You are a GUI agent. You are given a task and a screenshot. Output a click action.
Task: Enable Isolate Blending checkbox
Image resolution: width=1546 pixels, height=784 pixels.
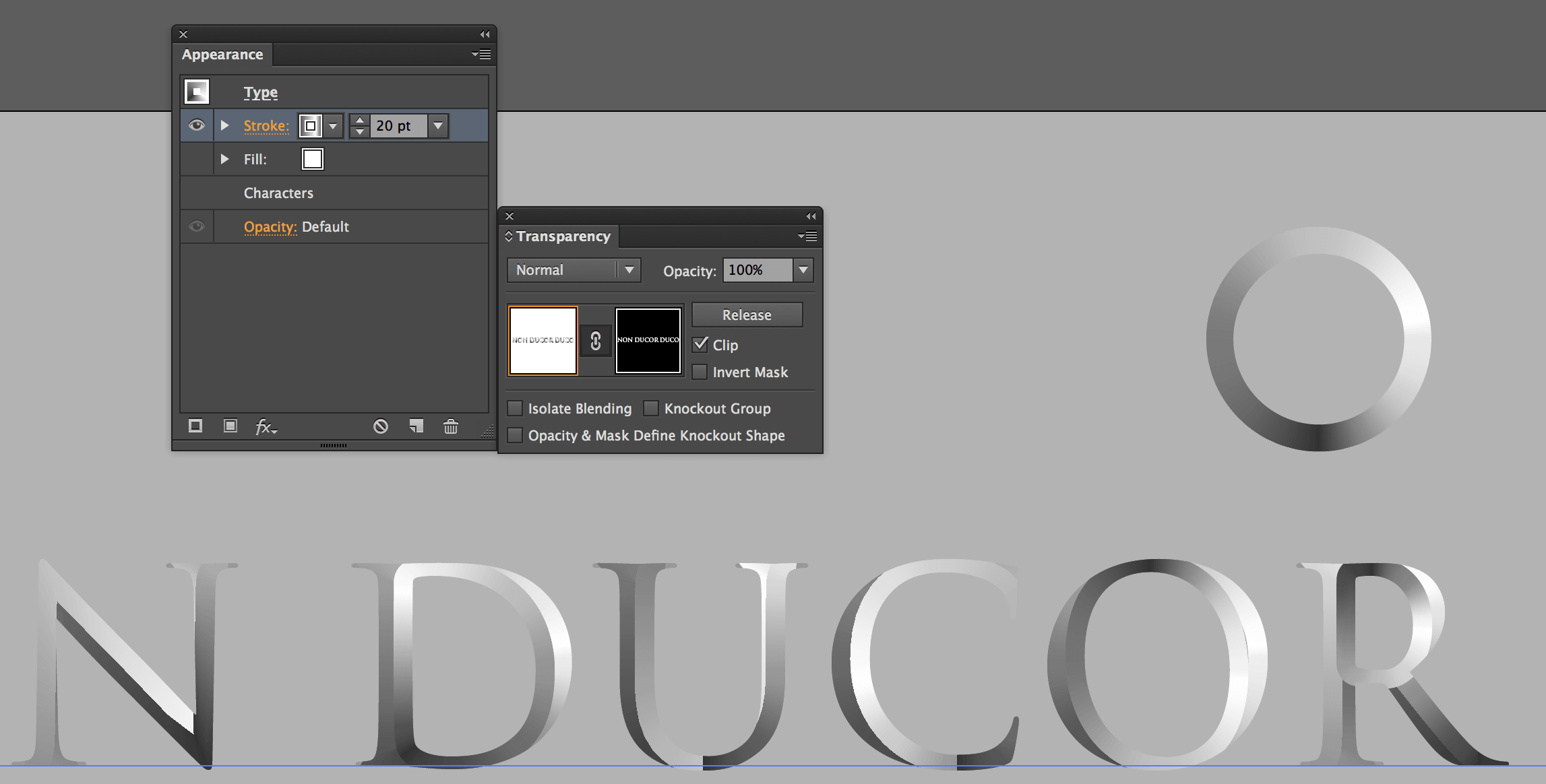pos(515,408)
